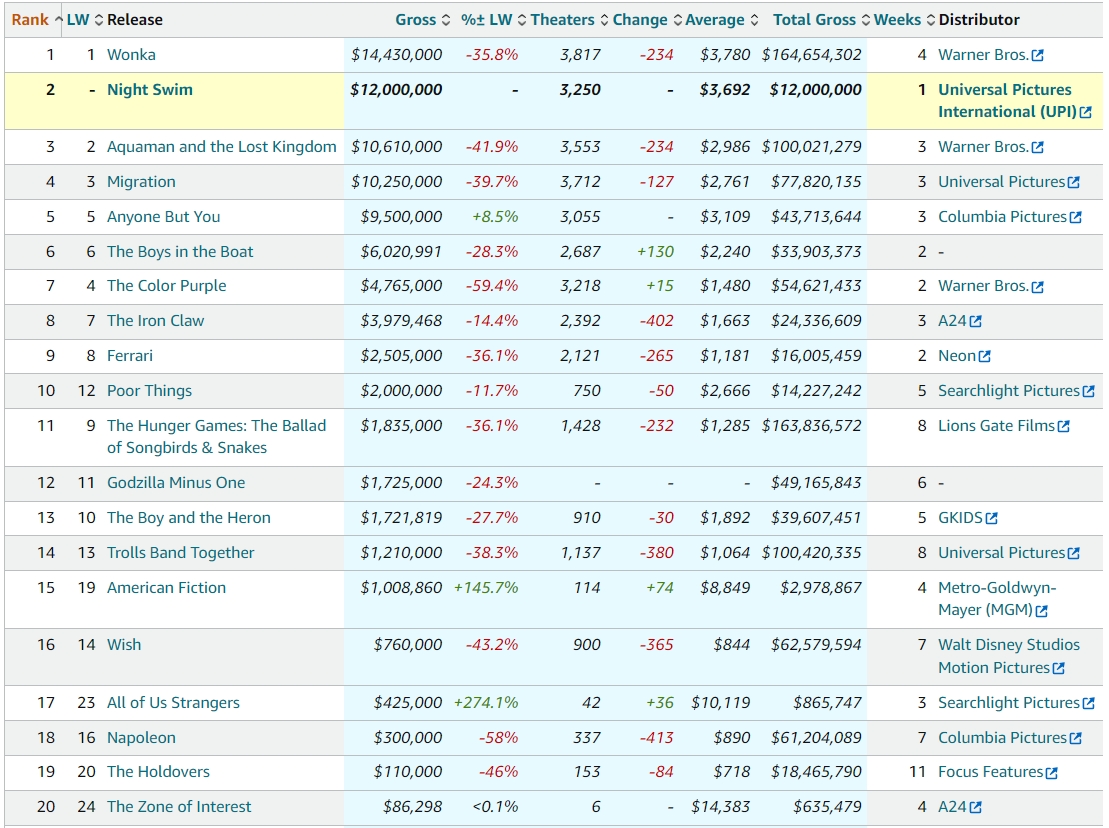The height and width of the screenshot is (828, 1109).
Task: Sort by Theaters column header
Action: pos(569,20)
